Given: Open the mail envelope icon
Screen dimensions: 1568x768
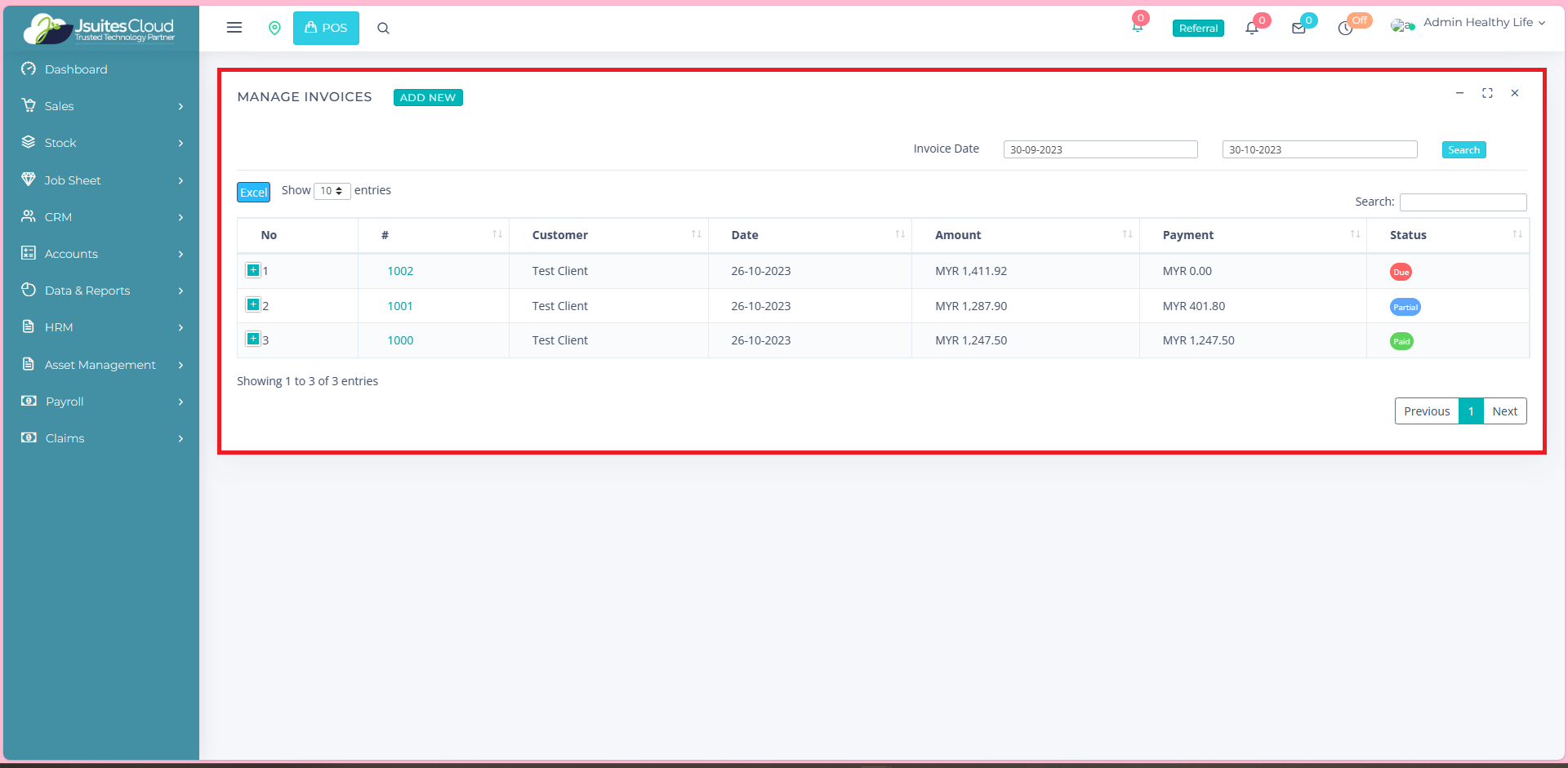Looking at the screenshot, I should [1298, 29].
